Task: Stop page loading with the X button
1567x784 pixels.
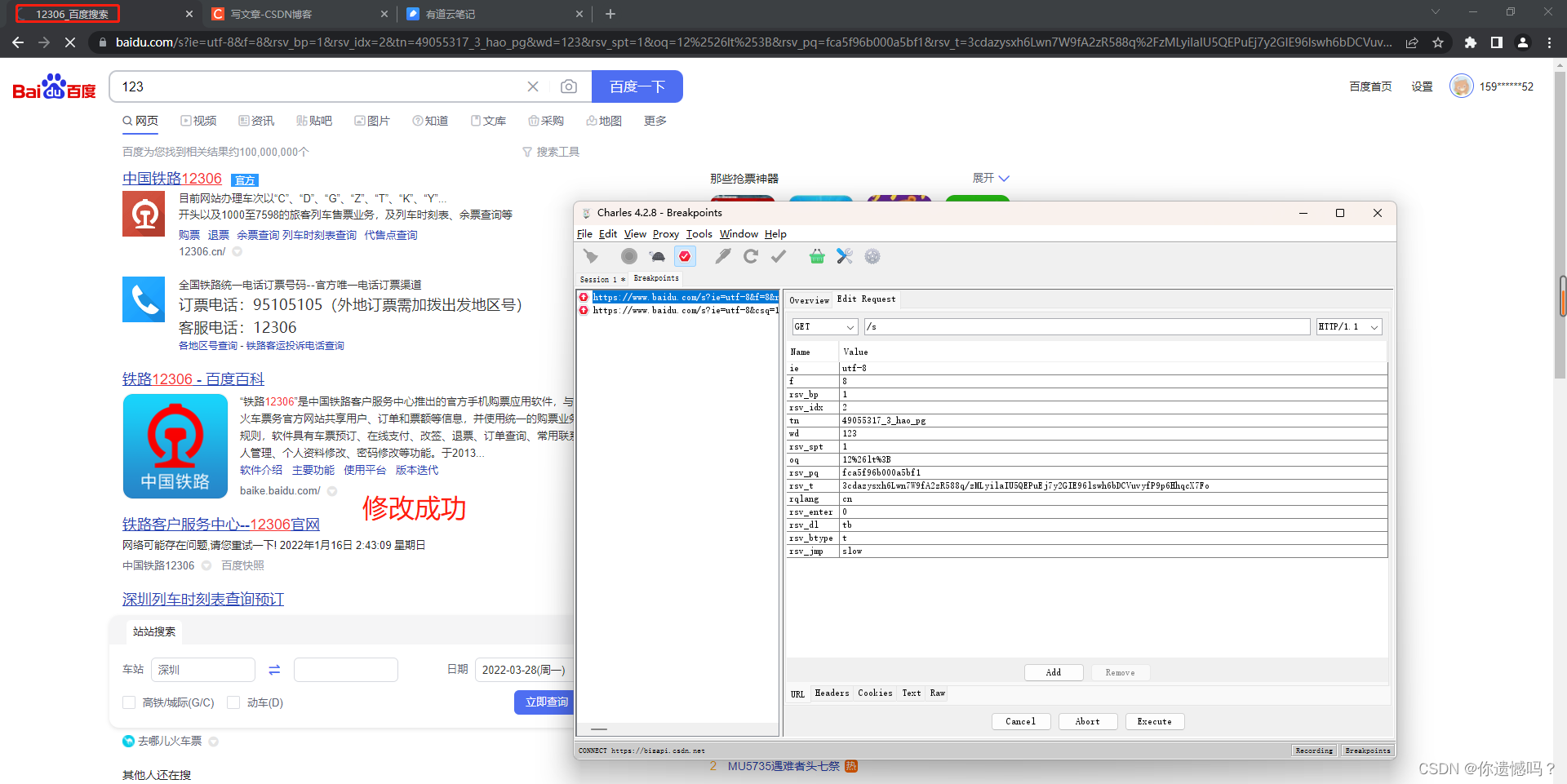Action: [70, 42]
